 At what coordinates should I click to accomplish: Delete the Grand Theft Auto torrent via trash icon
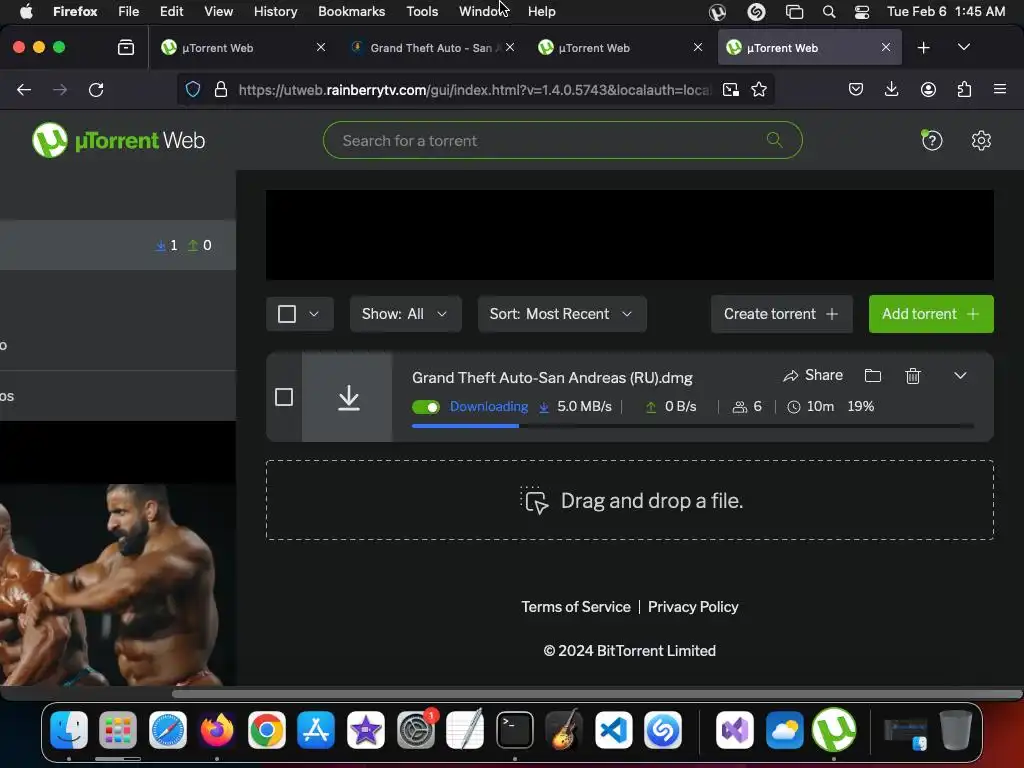[x=913, y=376]
